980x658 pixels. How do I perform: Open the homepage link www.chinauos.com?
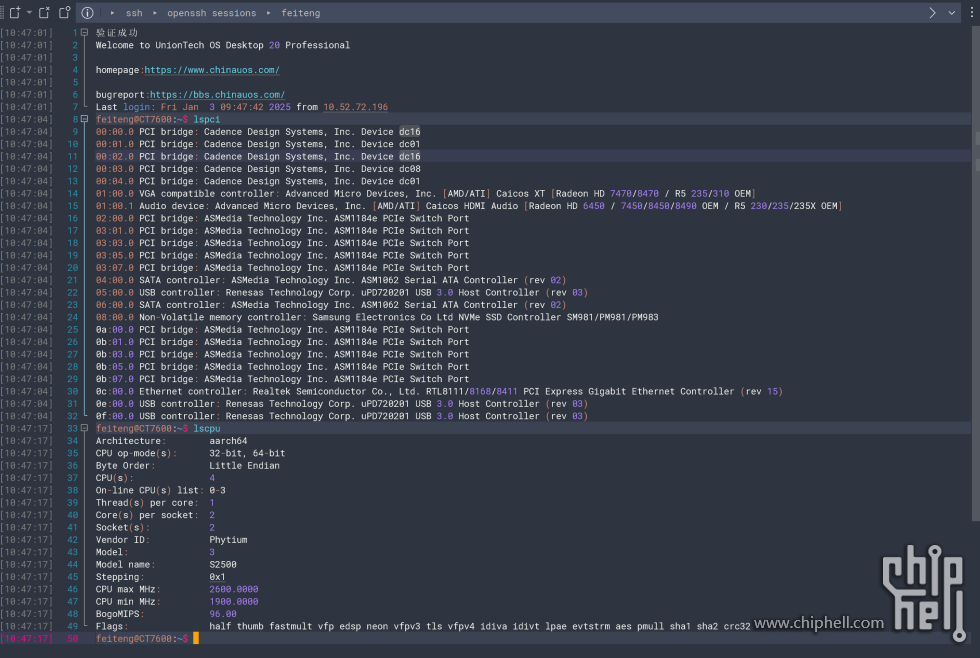click(212, 70)
